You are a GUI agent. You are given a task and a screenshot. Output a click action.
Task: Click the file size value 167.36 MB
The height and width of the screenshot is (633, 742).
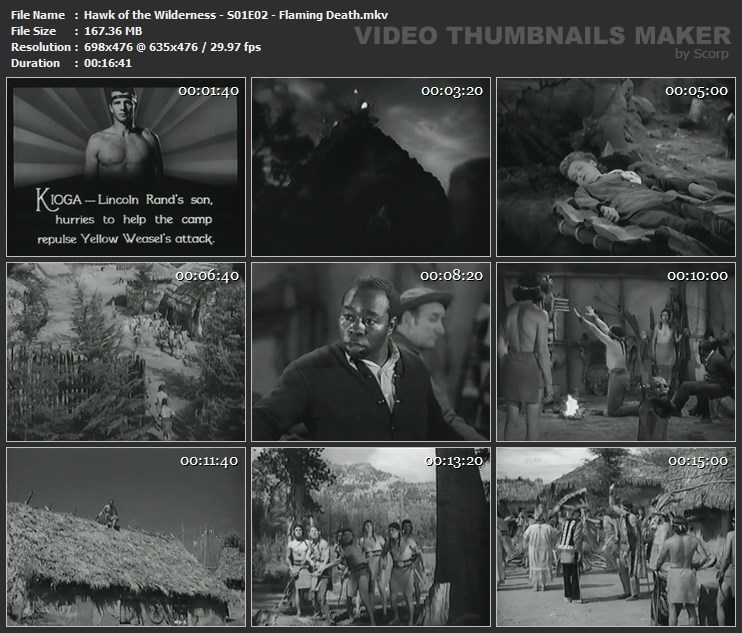pyautogui.click(x=113, y=31)
